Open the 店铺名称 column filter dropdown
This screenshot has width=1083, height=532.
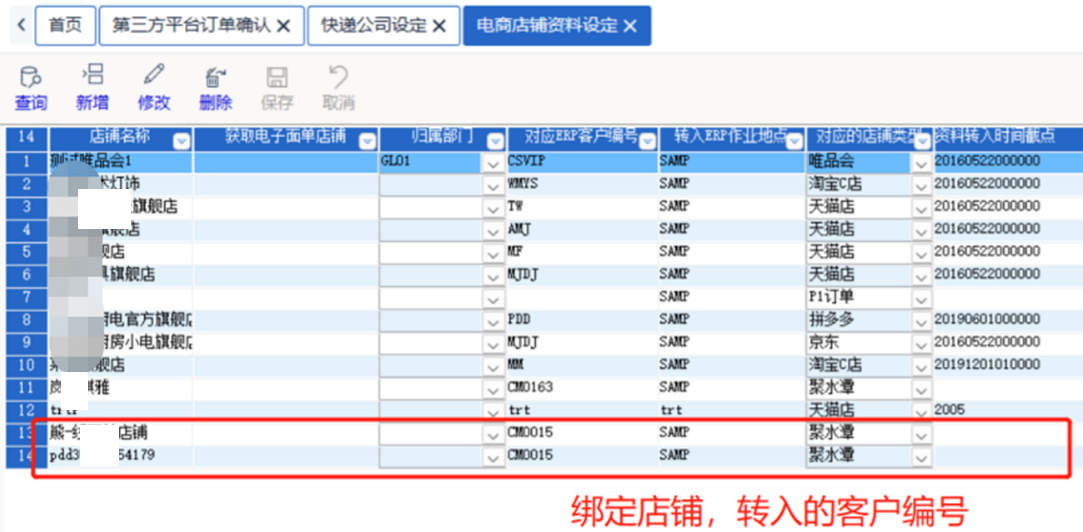(182, 139)
